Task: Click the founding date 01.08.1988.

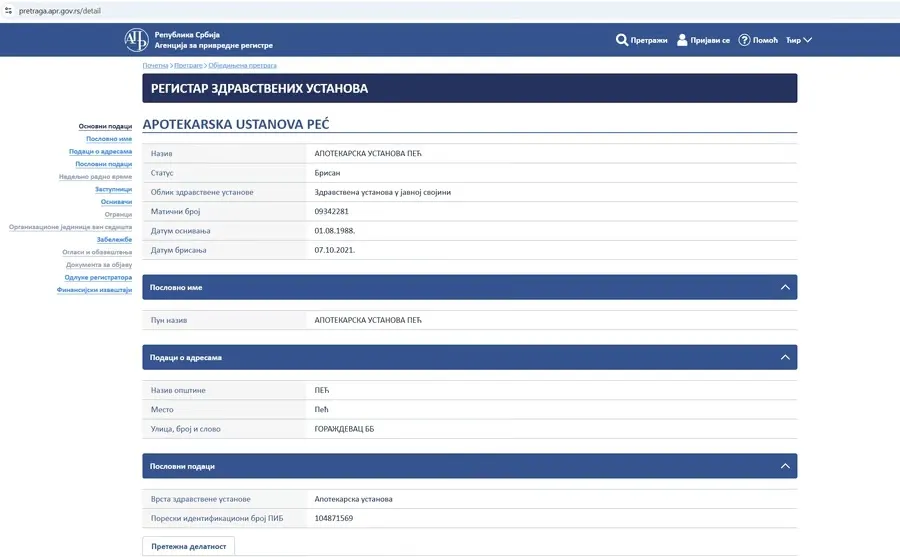Action: coord(335,231)
